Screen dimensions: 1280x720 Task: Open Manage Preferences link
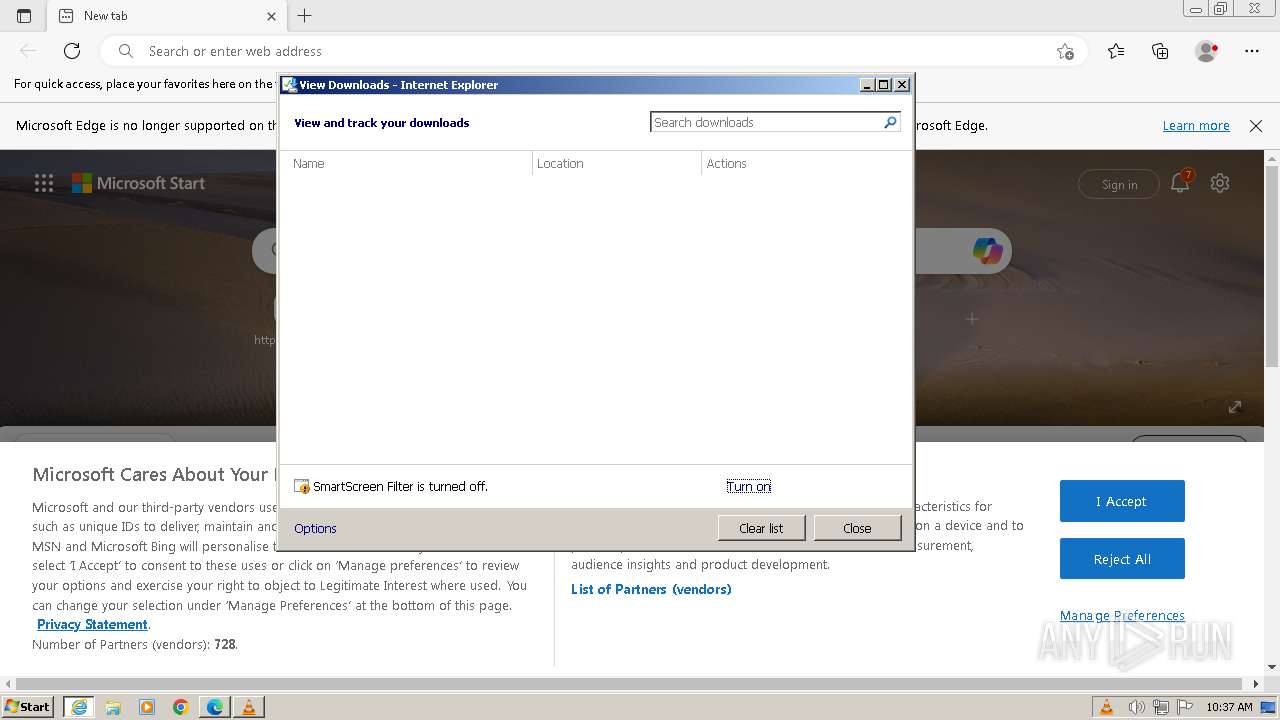(1122, 615)
